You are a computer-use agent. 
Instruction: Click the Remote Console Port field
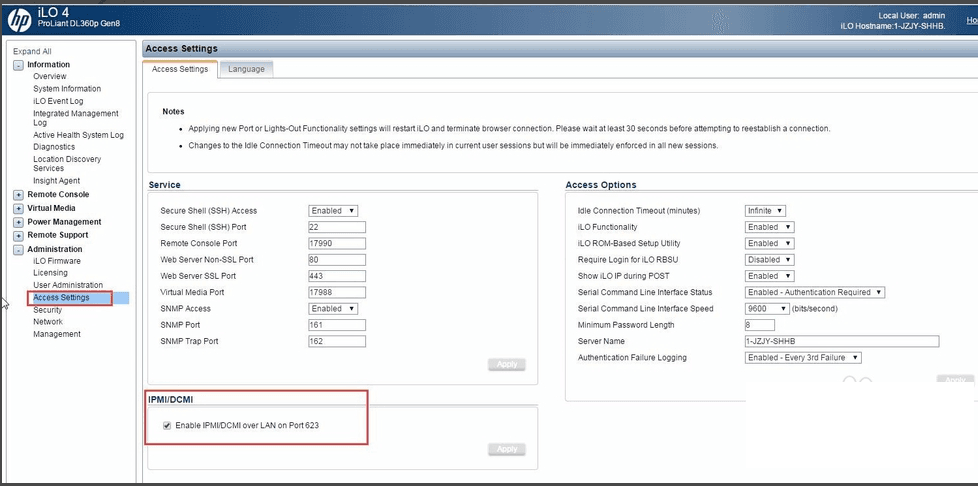(337, 243)
